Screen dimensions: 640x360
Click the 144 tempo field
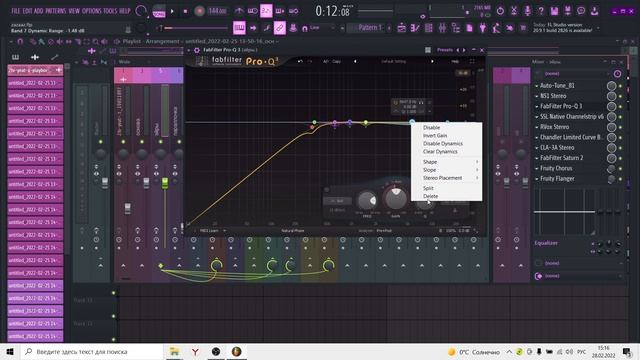[217, 11]
